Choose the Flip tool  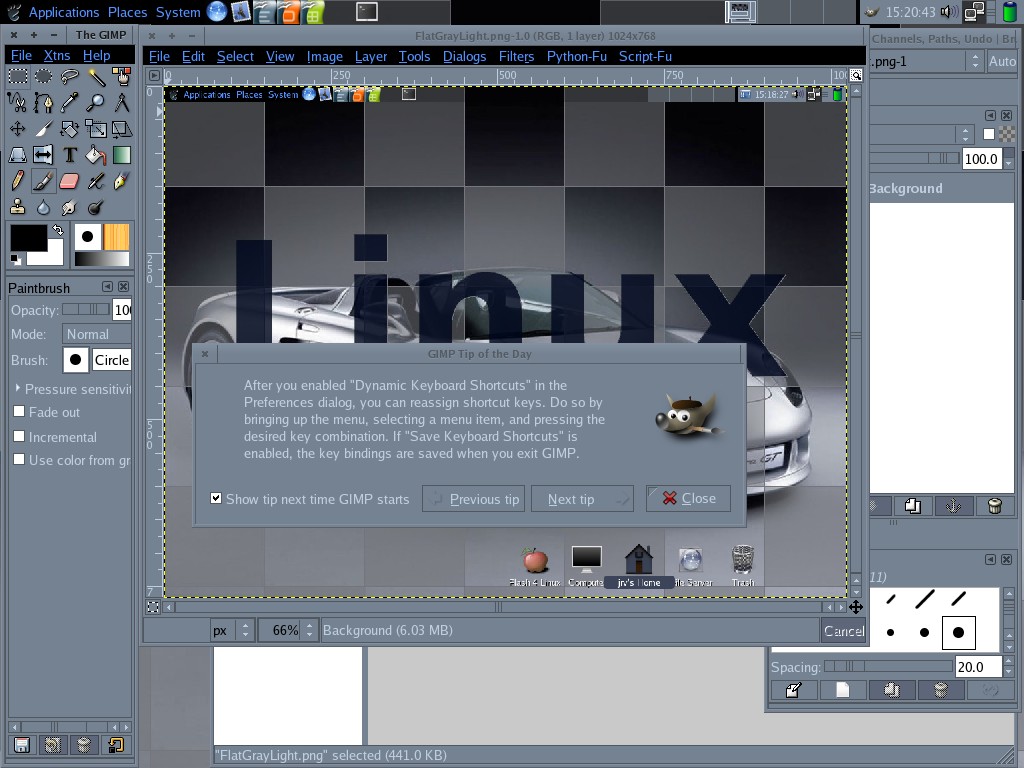(x=44, y=155)
